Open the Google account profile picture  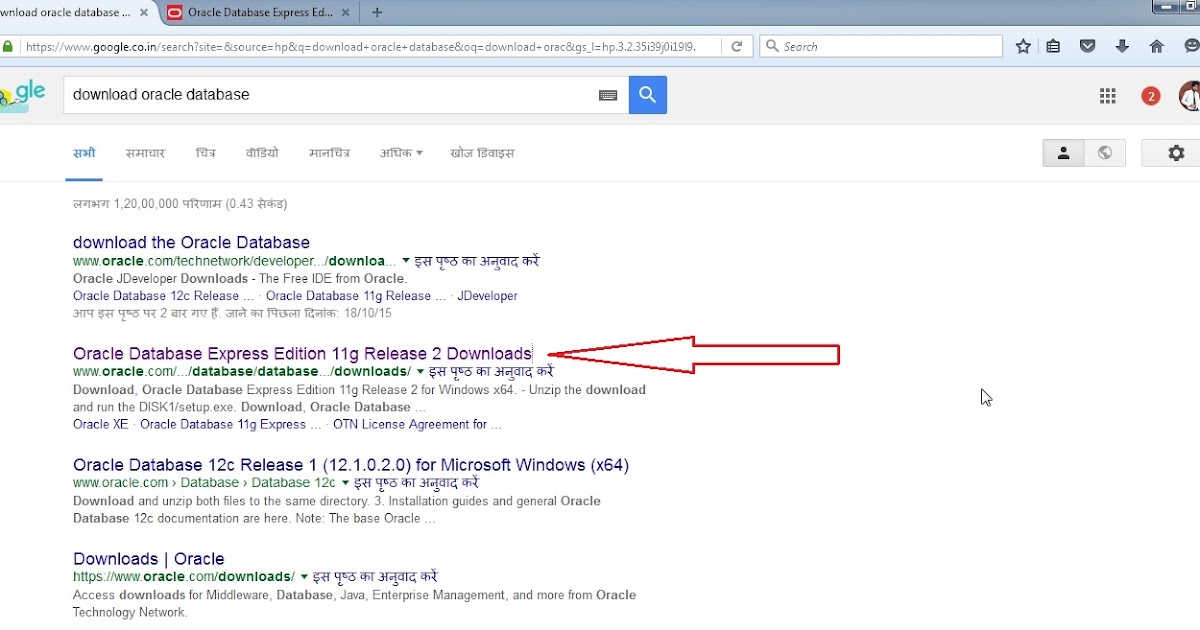1190,96
